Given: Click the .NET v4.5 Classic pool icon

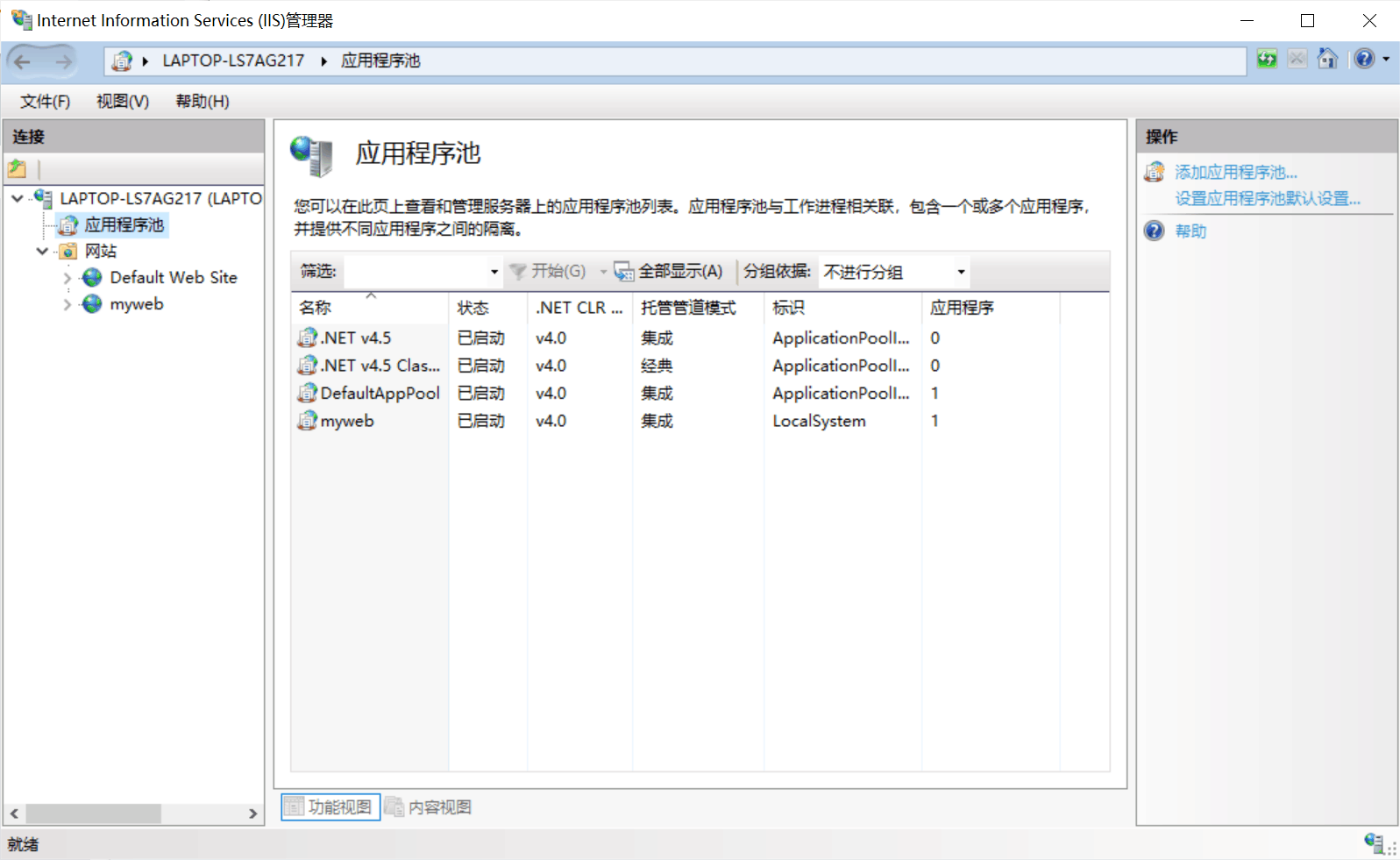Looking at the screenshot, I should [x=308, y=366].
